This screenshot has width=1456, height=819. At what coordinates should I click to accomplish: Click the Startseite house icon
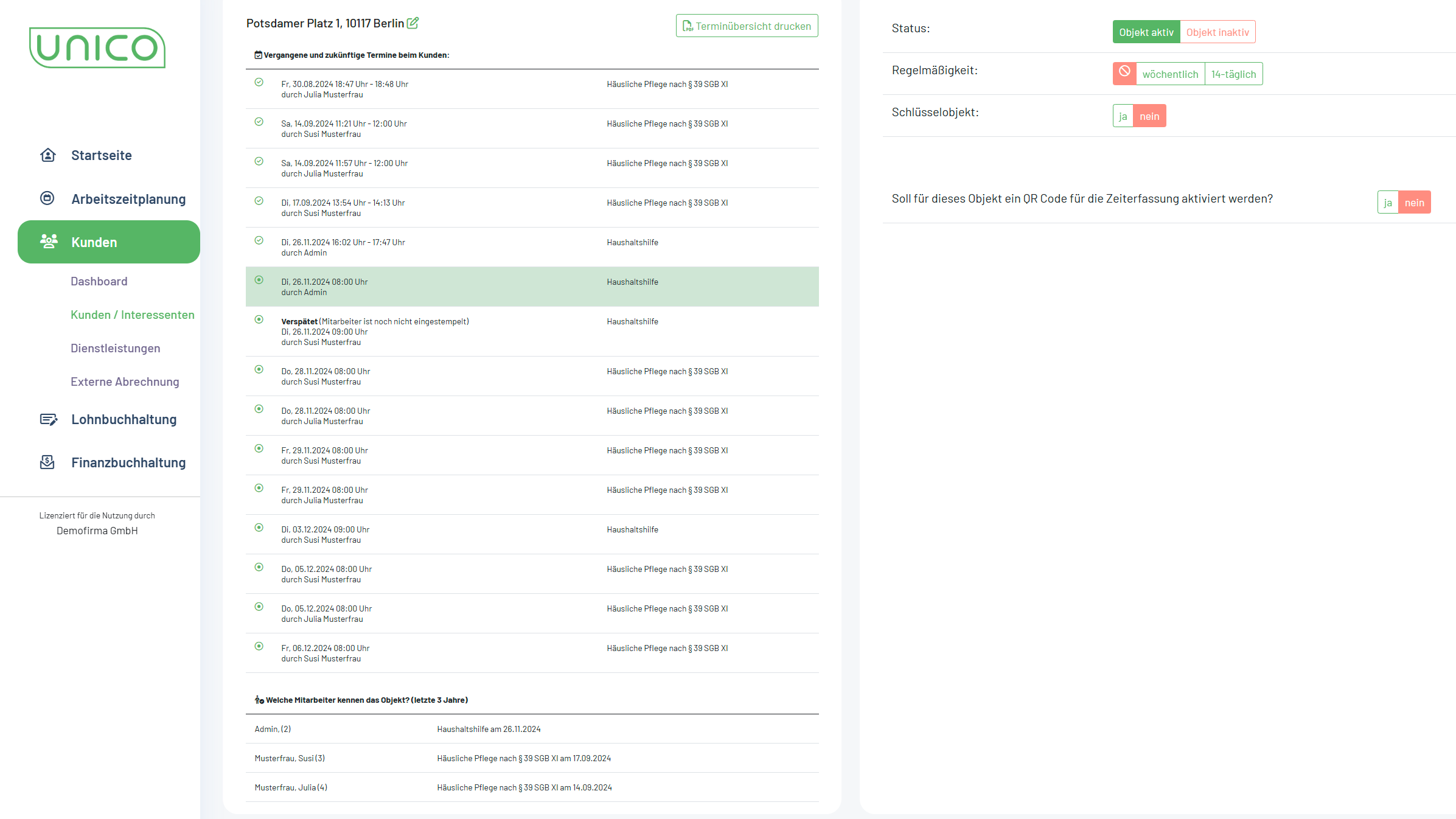click(x=47, y=155)
